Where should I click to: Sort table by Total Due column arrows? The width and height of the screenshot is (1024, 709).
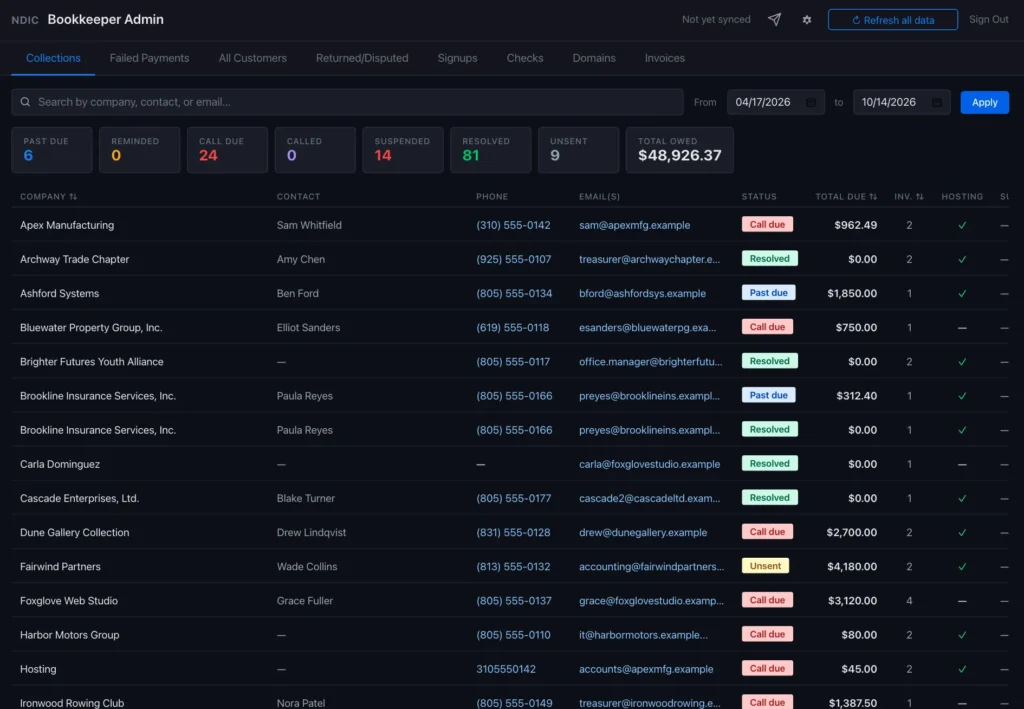(873, 197)
